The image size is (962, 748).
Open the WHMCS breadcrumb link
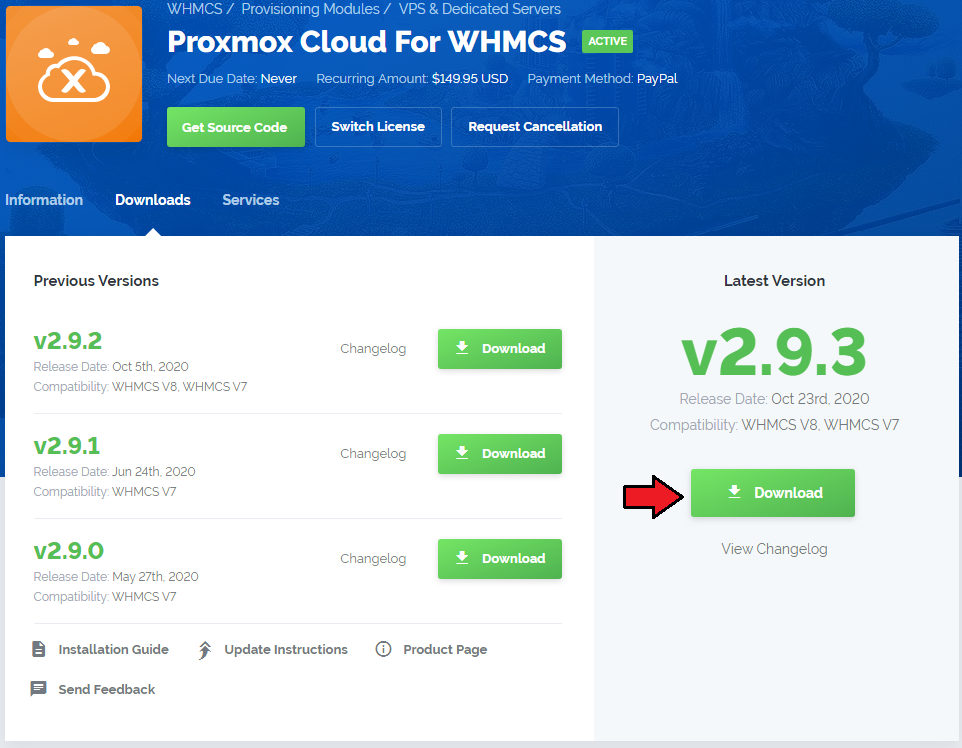pos(194,9)
